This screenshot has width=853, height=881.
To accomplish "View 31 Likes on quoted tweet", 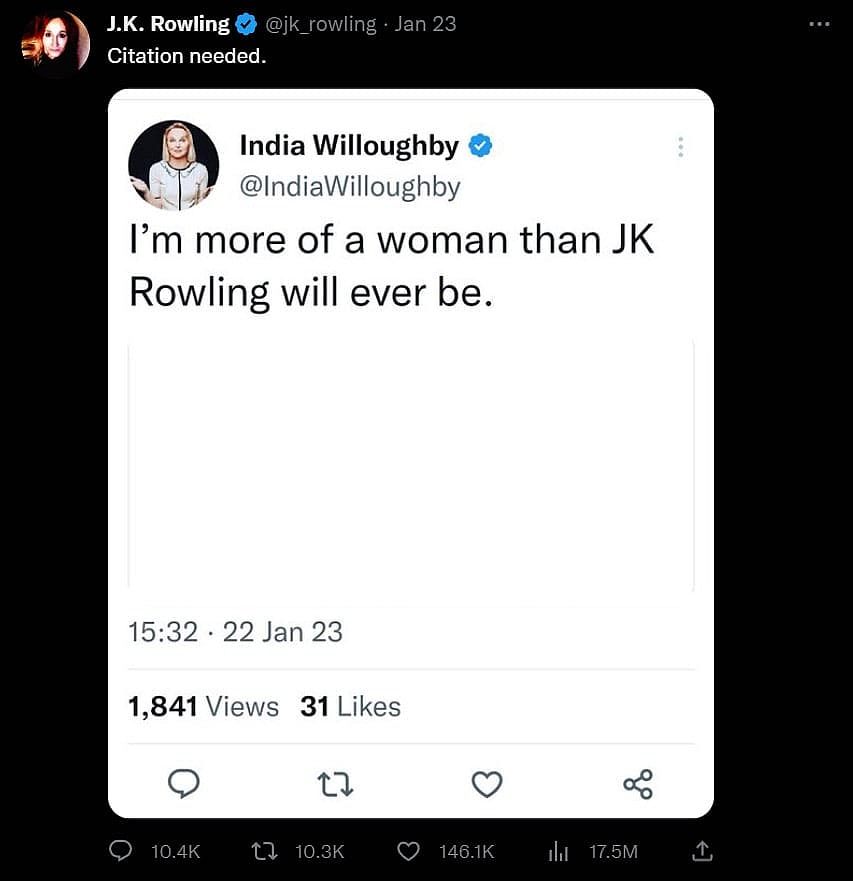I will [x=350, y=706].
